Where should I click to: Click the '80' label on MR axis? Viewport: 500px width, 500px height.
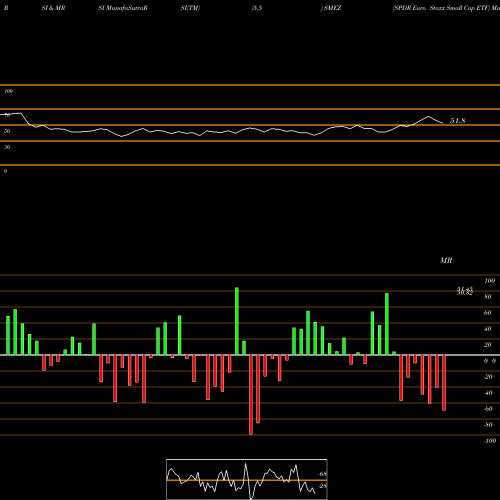488,297
